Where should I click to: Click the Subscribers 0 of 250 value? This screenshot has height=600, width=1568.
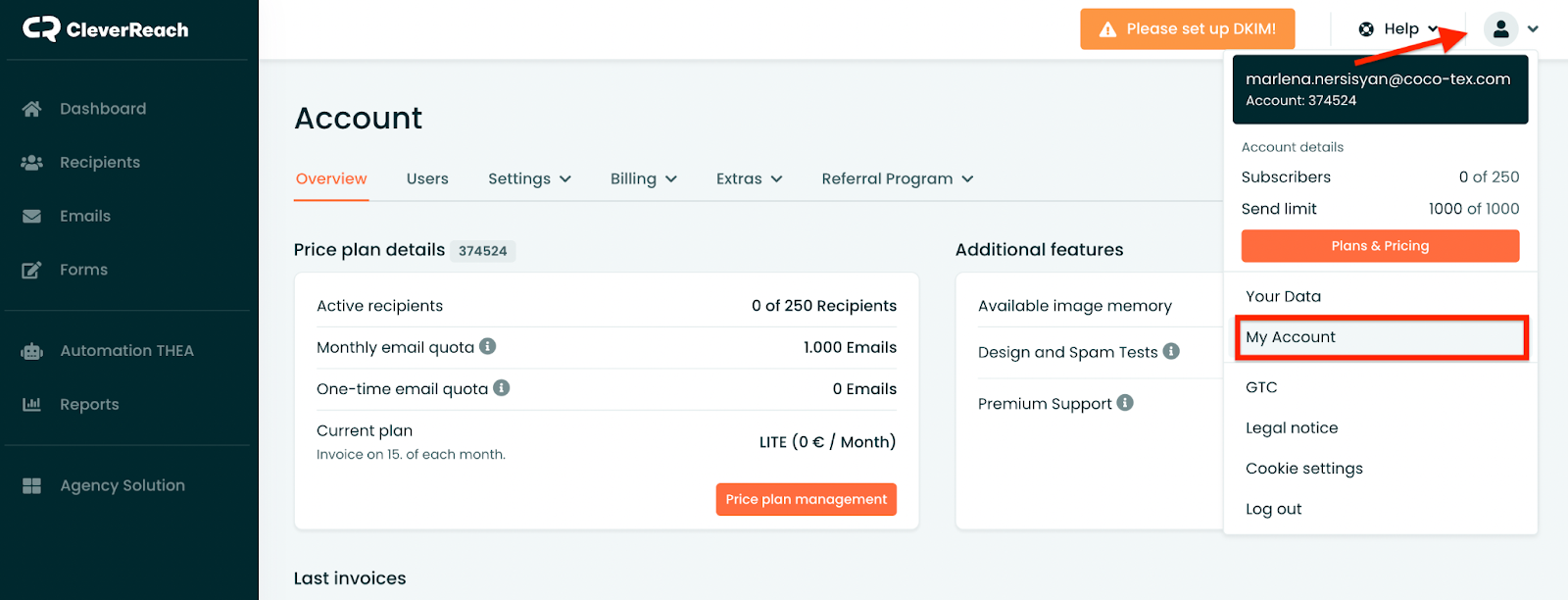click(1489, 177)
